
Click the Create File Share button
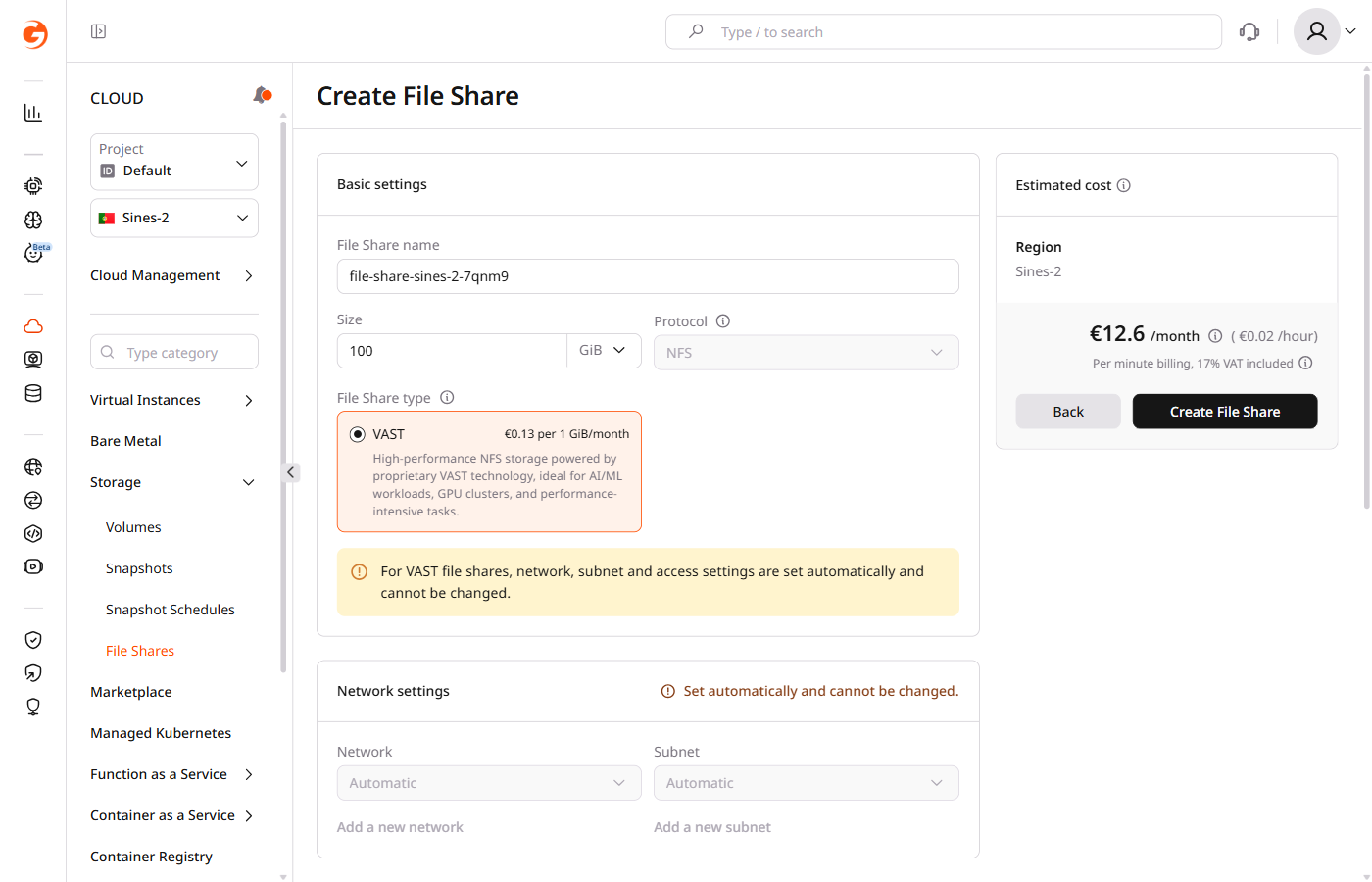1225,412
